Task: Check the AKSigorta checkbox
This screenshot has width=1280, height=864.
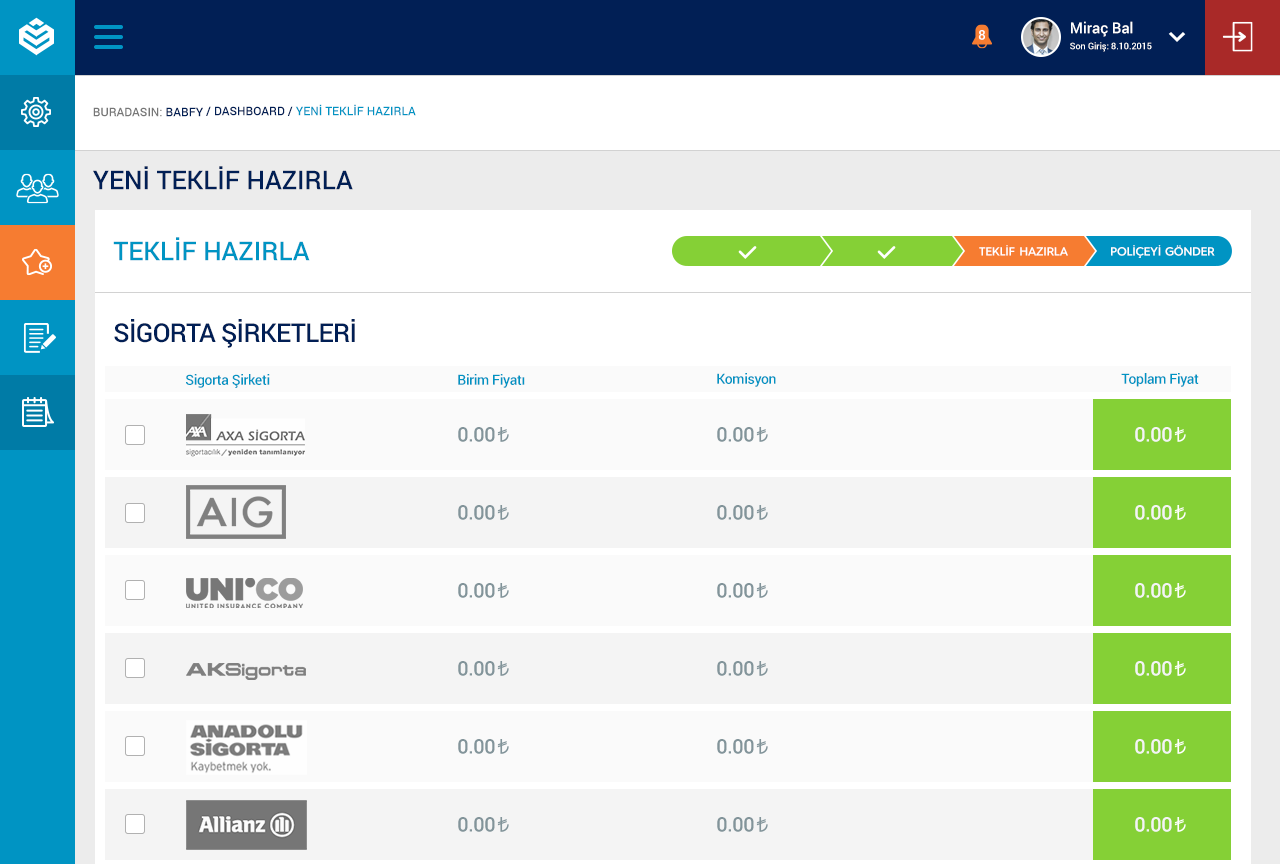Action: point(135,668)
